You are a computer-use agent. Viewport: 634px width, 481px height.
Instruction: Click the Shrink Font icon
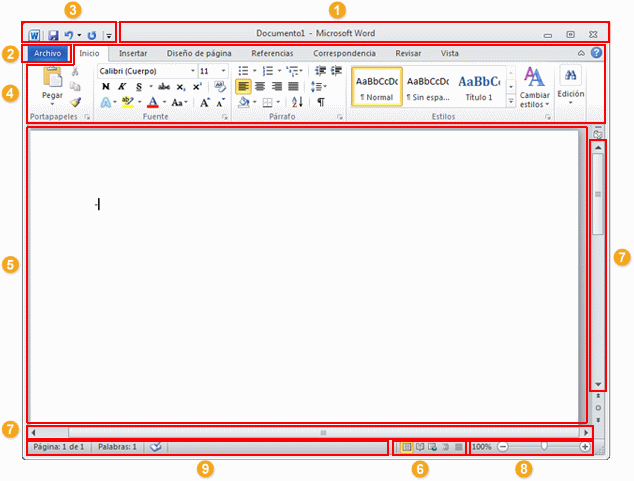tap(220, 102)
